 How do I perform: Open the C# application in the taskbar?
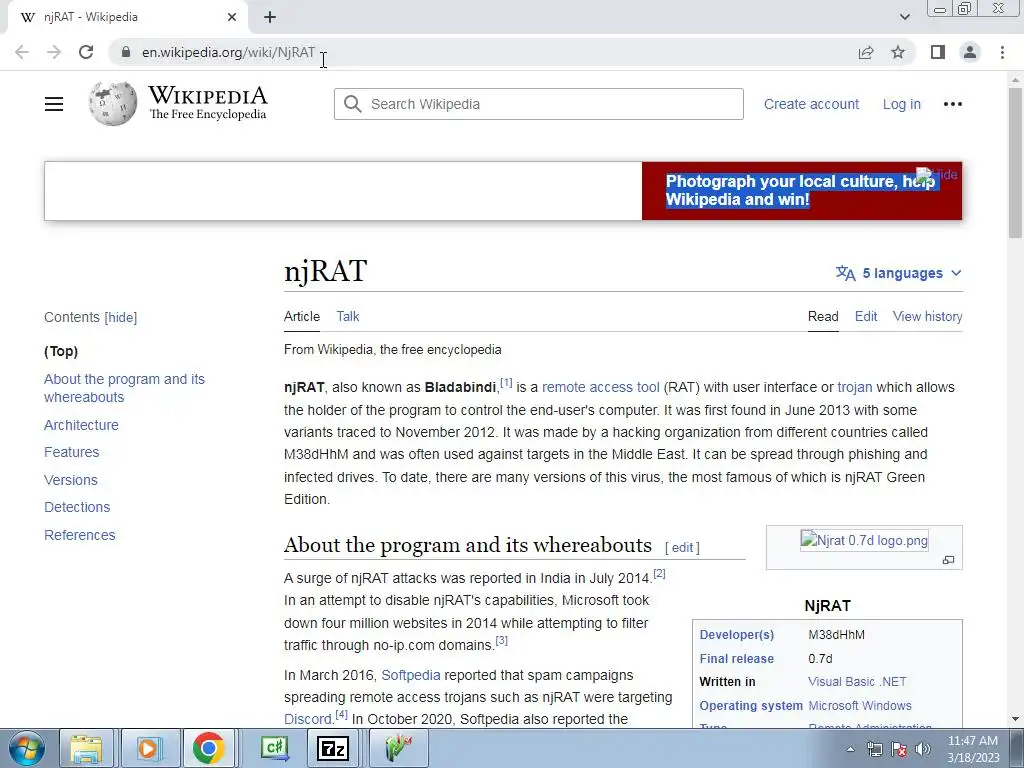[274, 748]
